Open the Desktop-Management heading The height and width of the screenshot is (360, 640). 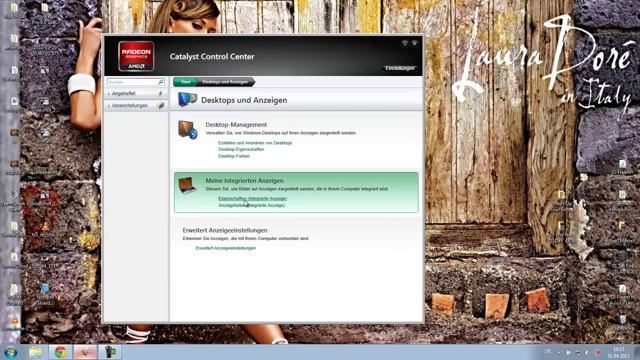(236, 124)
